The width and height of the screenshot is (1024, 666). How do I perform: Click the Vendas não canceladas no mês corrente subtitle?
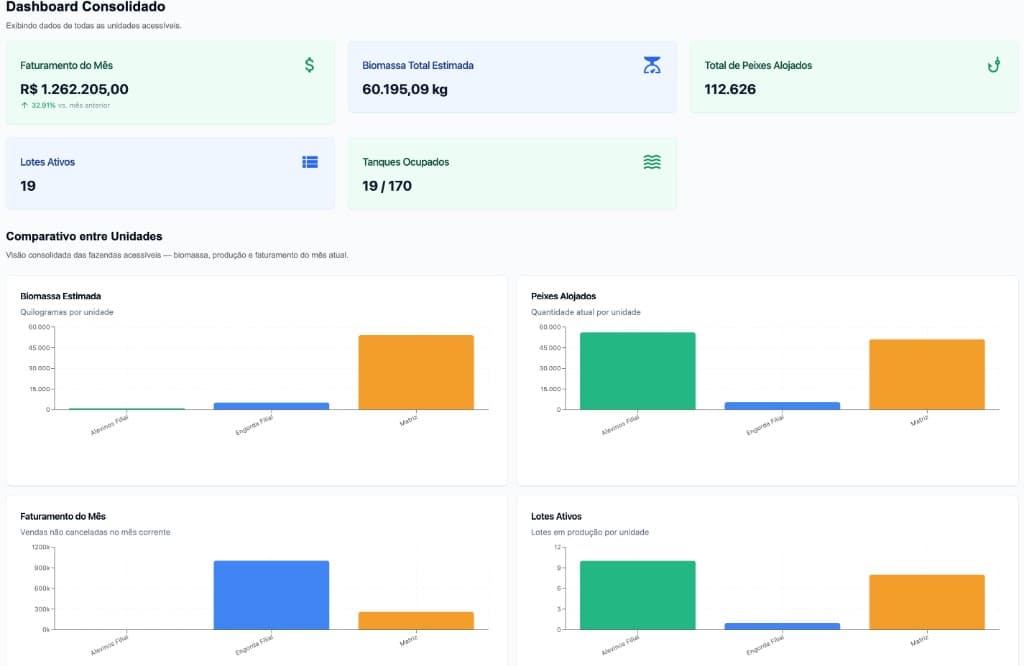(95, 532)
